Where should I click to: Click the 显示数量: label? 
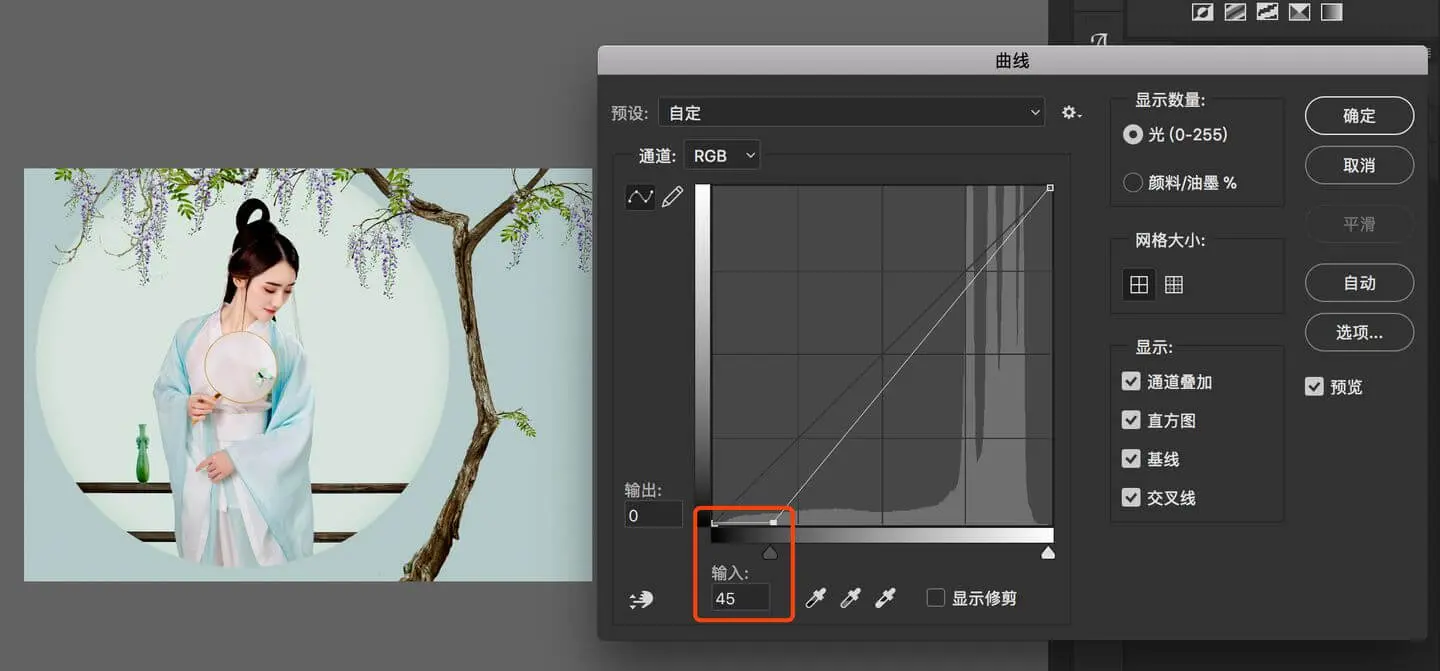(1170, 100)
